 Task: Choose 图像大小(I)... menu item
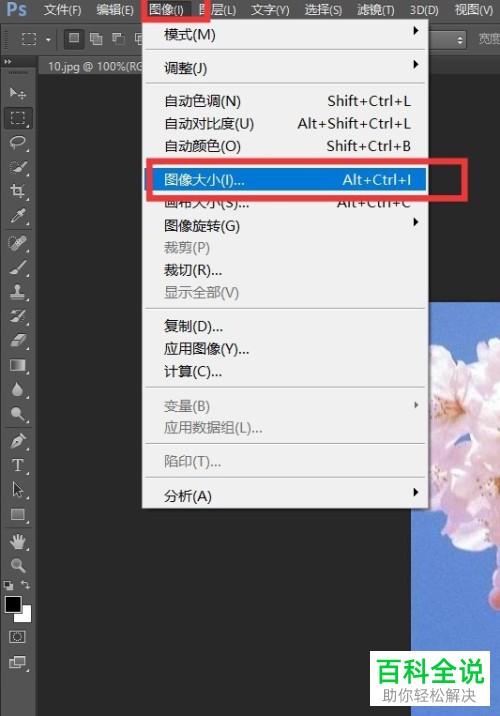tap(286, 180)
